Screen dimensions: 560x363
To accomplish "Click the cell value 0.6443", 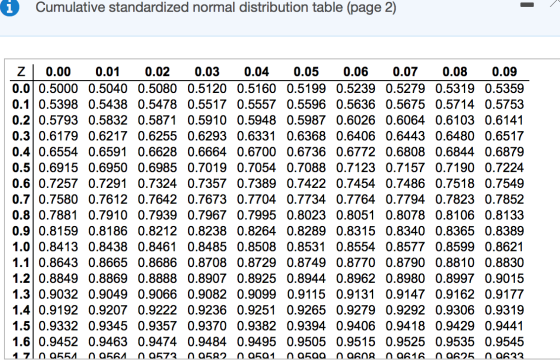I will point(405,136).
